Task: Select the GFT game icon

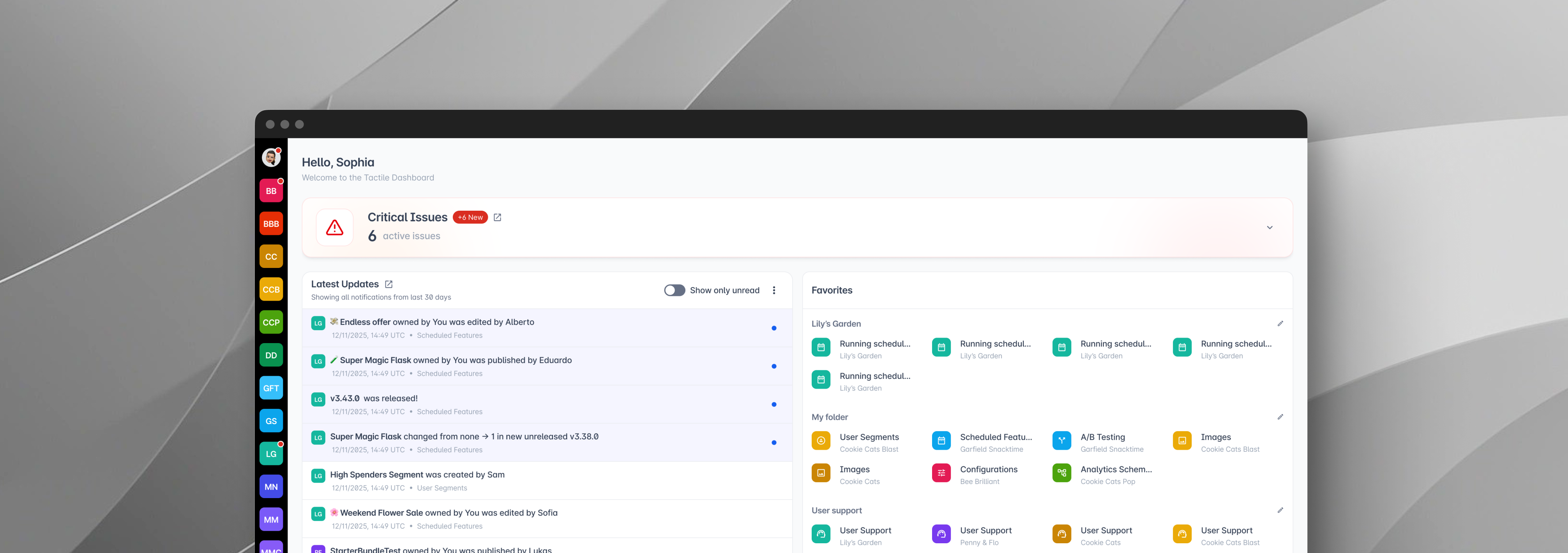Action: coord(271,388)
